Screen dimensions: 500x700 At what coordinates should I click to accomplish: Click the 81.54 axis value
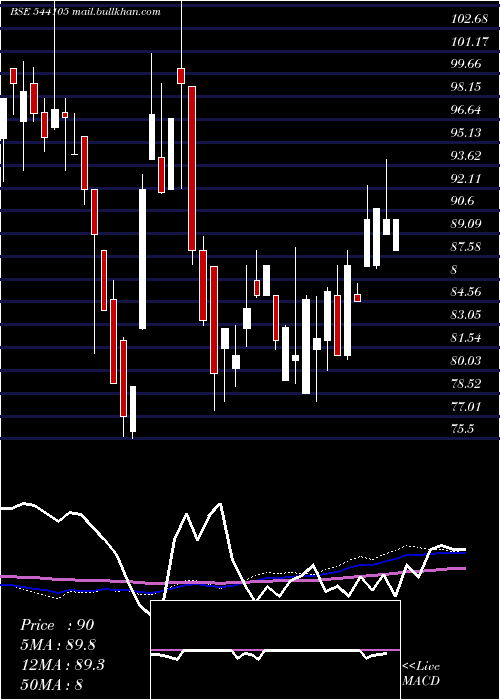coord(466,338)
